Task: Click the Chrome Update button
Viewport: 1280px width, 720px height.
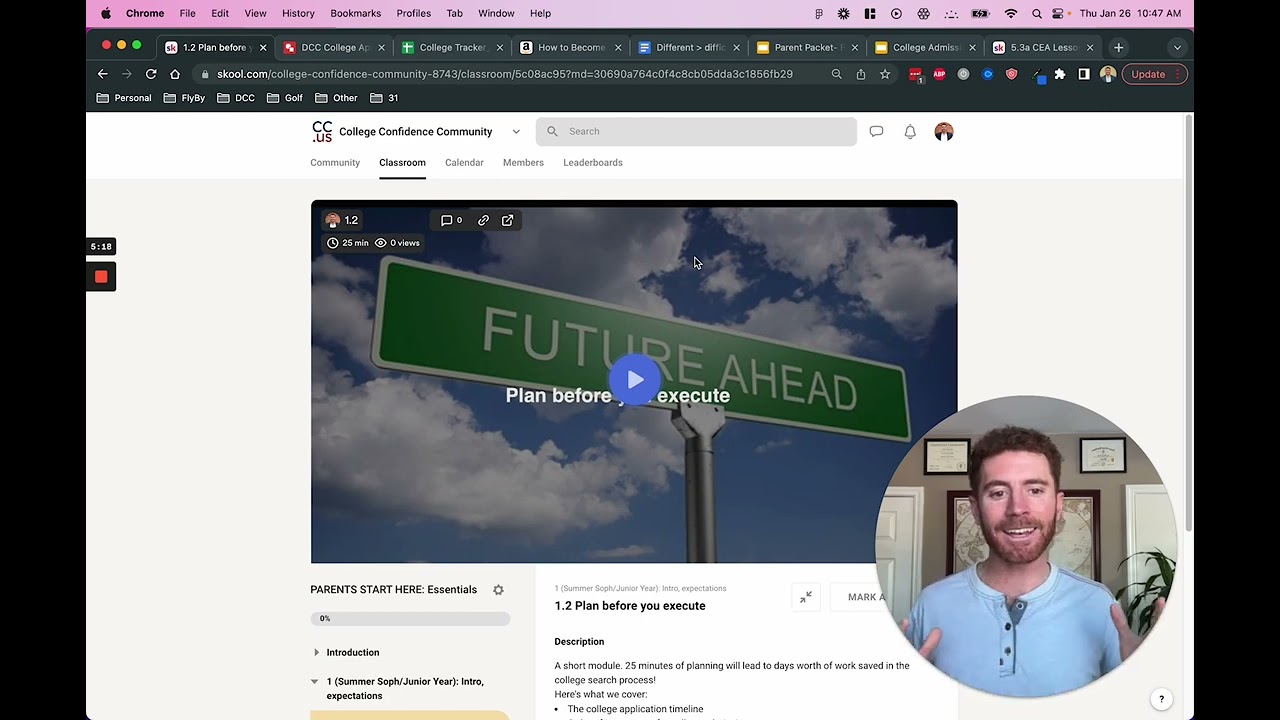Action: (x=1154, y=74)
